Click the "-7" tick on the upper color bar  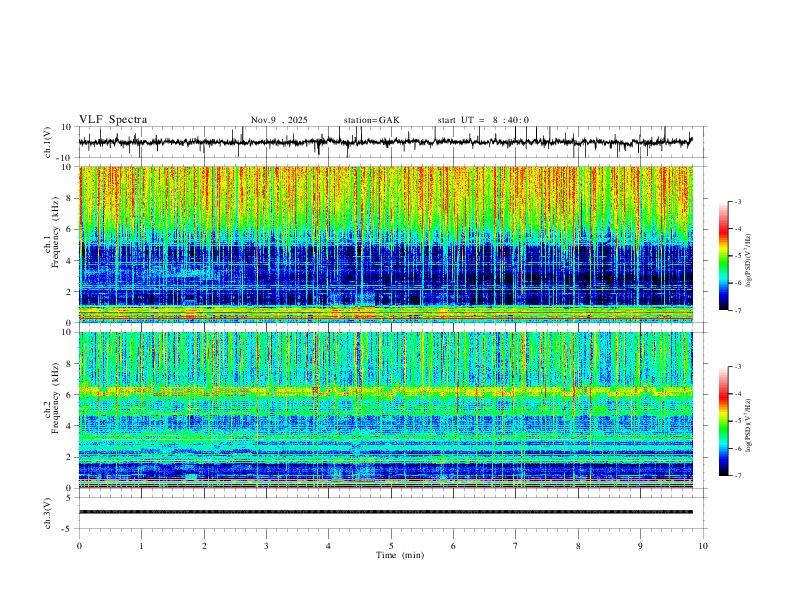point(737,310)
